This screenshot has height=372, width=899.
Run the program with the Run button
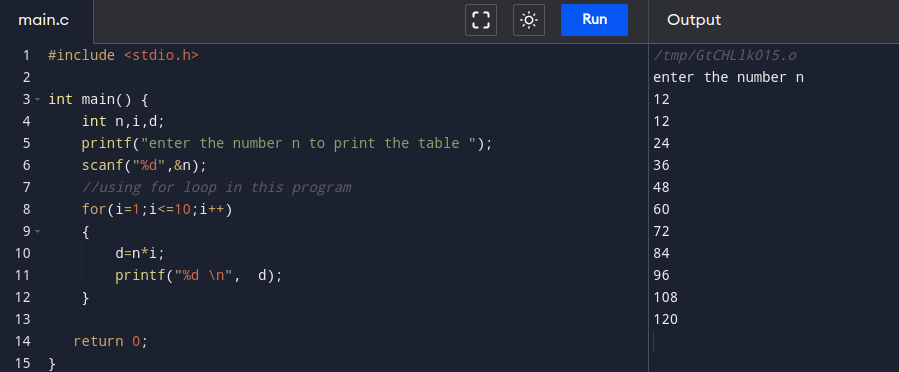click(x=594, y=20)
